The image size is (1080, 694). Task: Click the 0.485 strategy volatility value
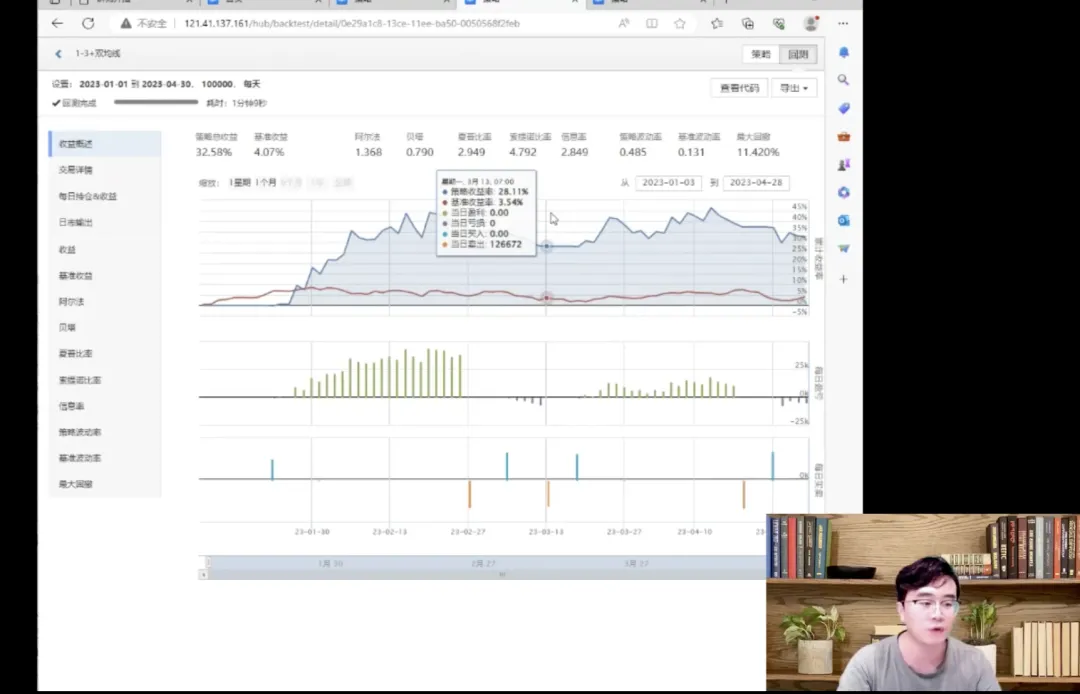pos(633,152)
